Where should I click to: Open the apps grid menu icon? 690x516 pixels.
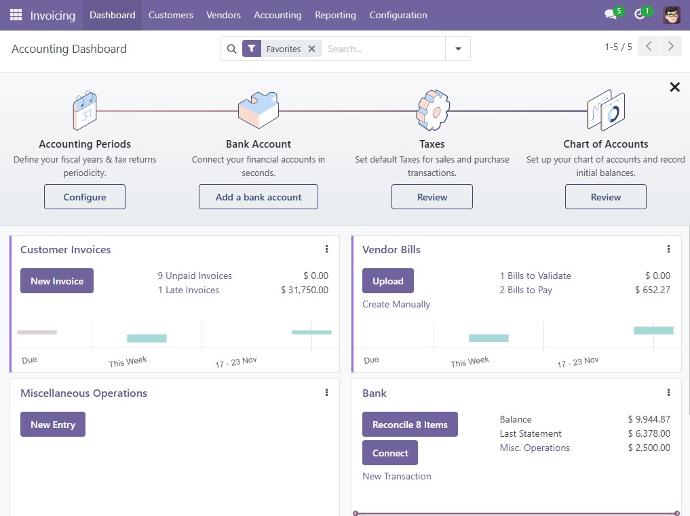[x=15, y=15]
